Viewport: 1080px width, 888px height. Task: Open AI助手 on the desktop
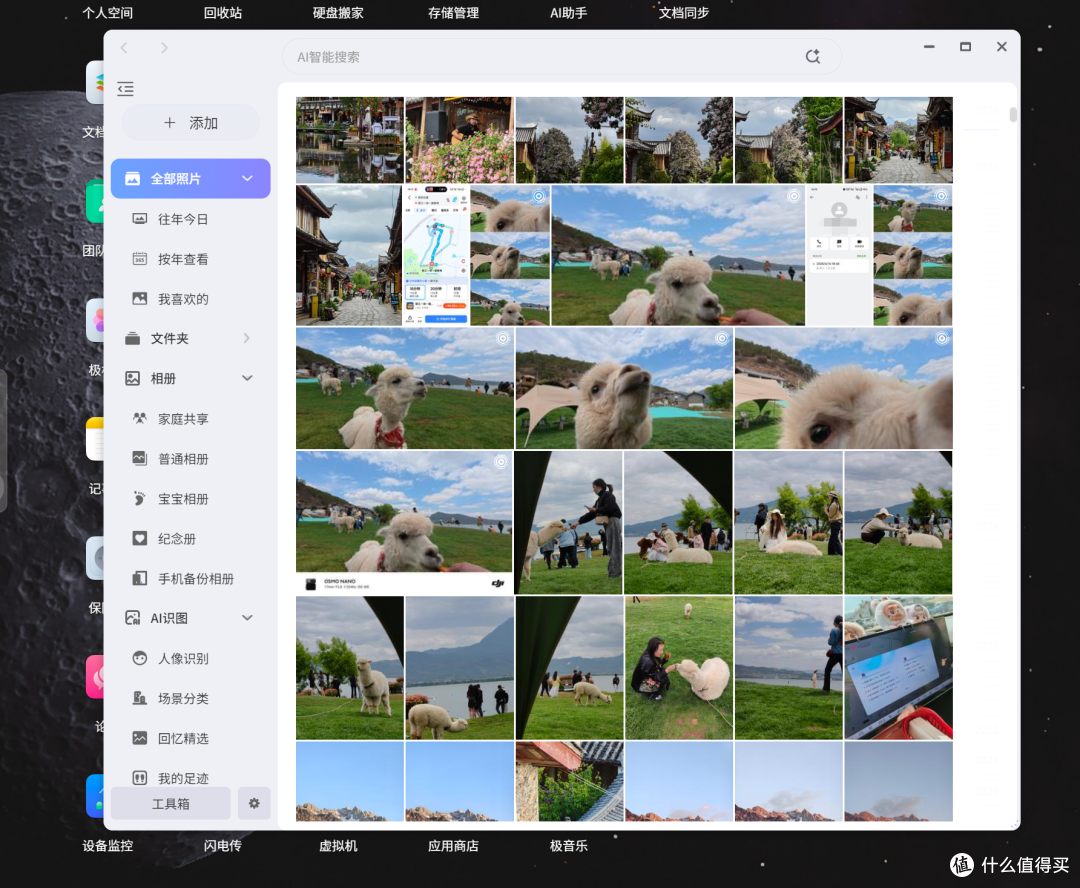click(x=568, y=13)
